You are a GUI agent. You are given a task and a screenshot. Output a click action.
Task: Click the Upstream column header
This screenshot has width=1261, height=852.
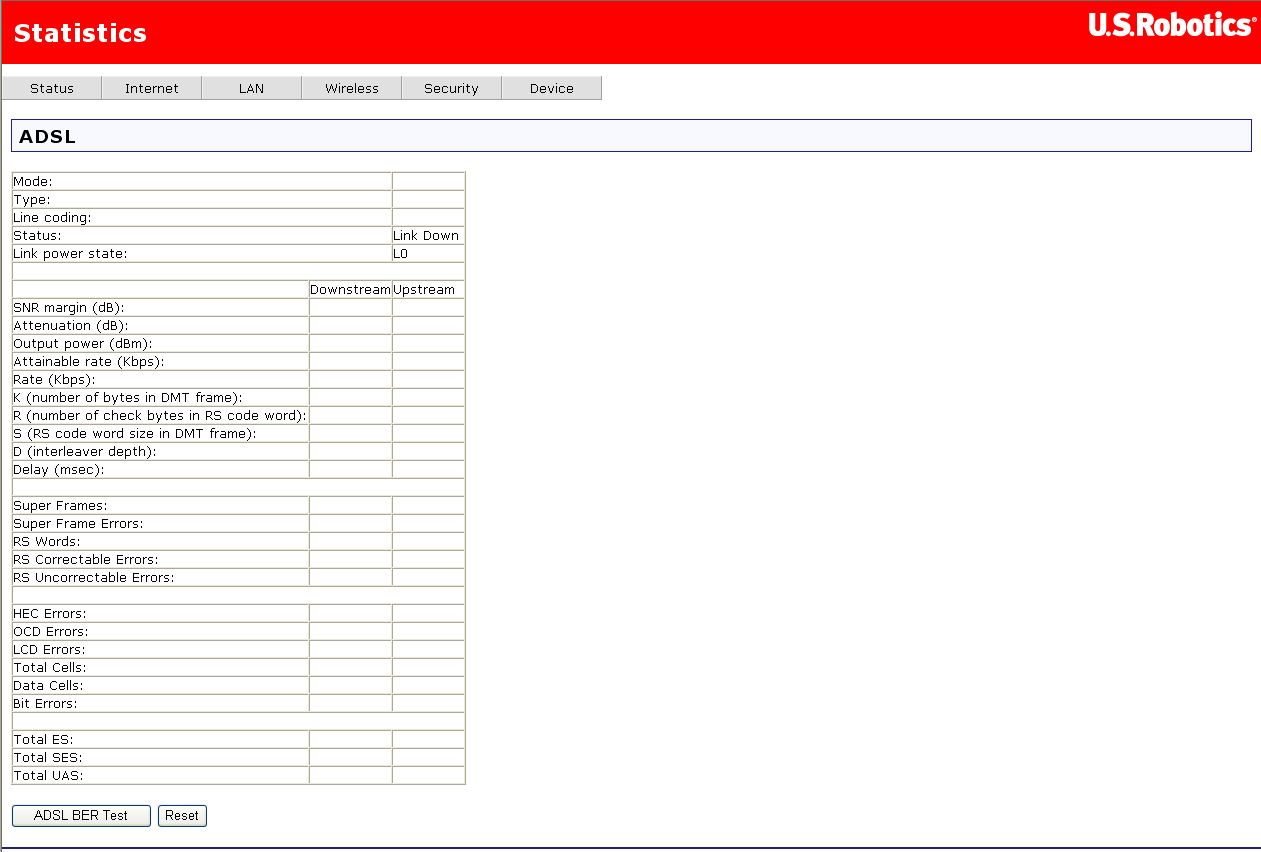click(424, 290)
